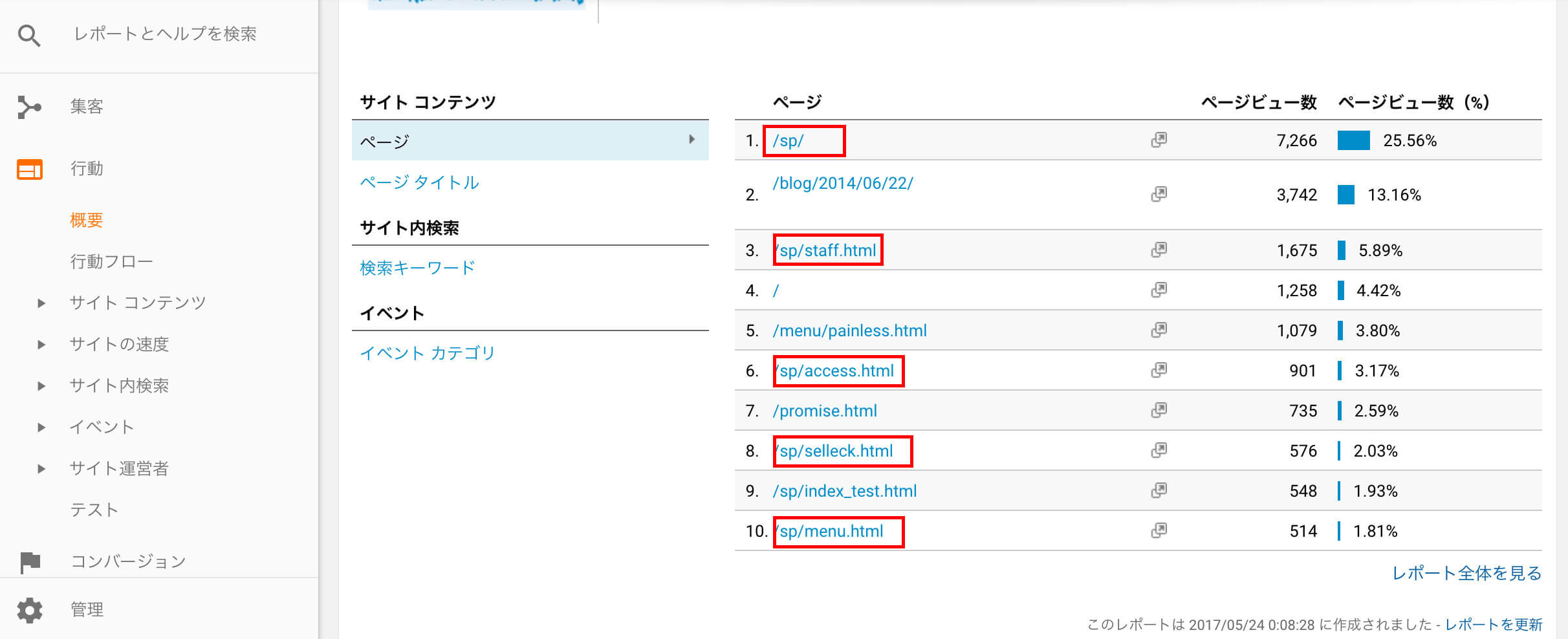1568x639 pixels.
Task: Select the ページ content tab
Action: pyautogui.click(x=530, y=140)
